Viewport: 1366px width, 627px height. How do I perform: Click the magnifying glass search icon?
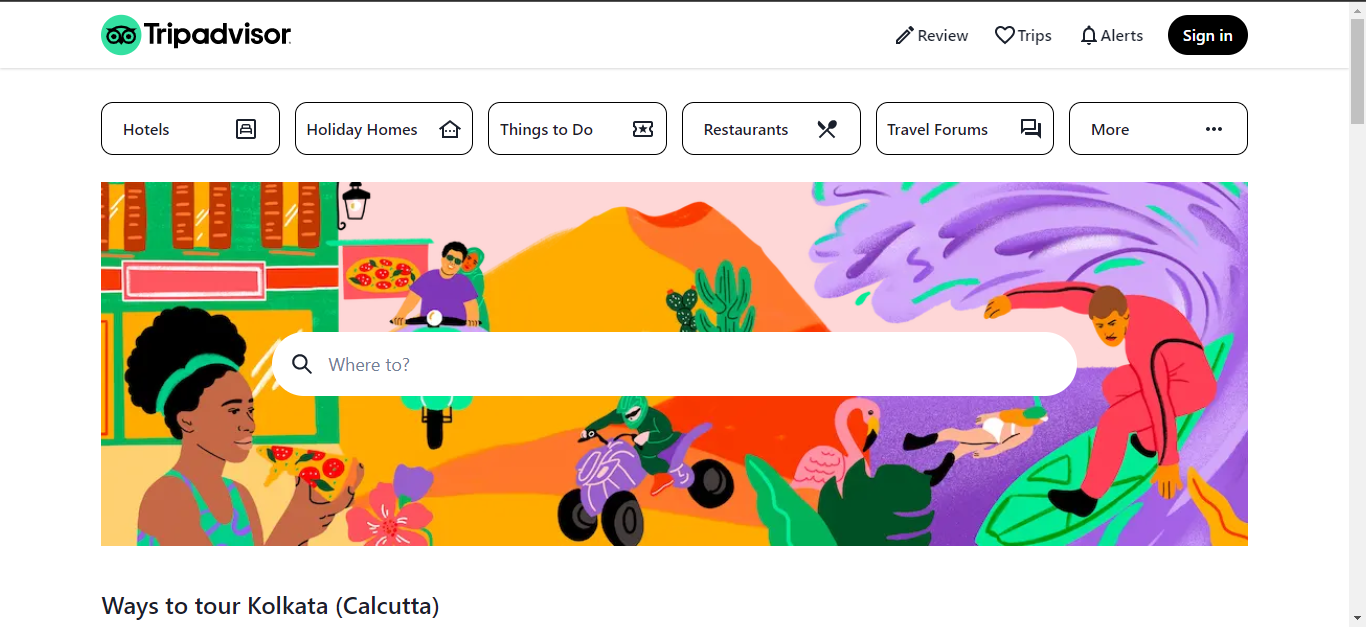coord(302,364)
